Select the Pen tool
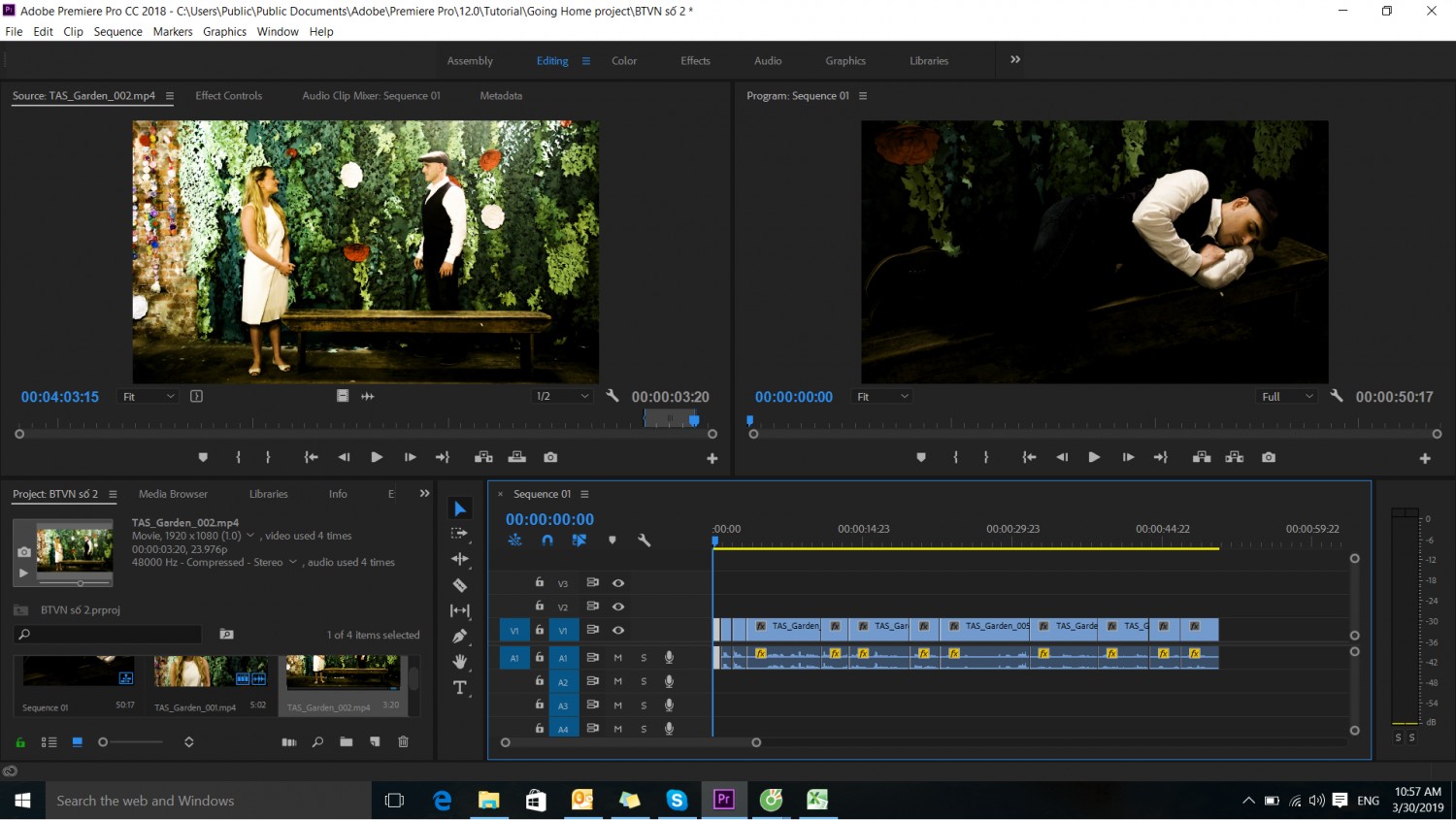The image size is (1456, 820). (460, 636)
